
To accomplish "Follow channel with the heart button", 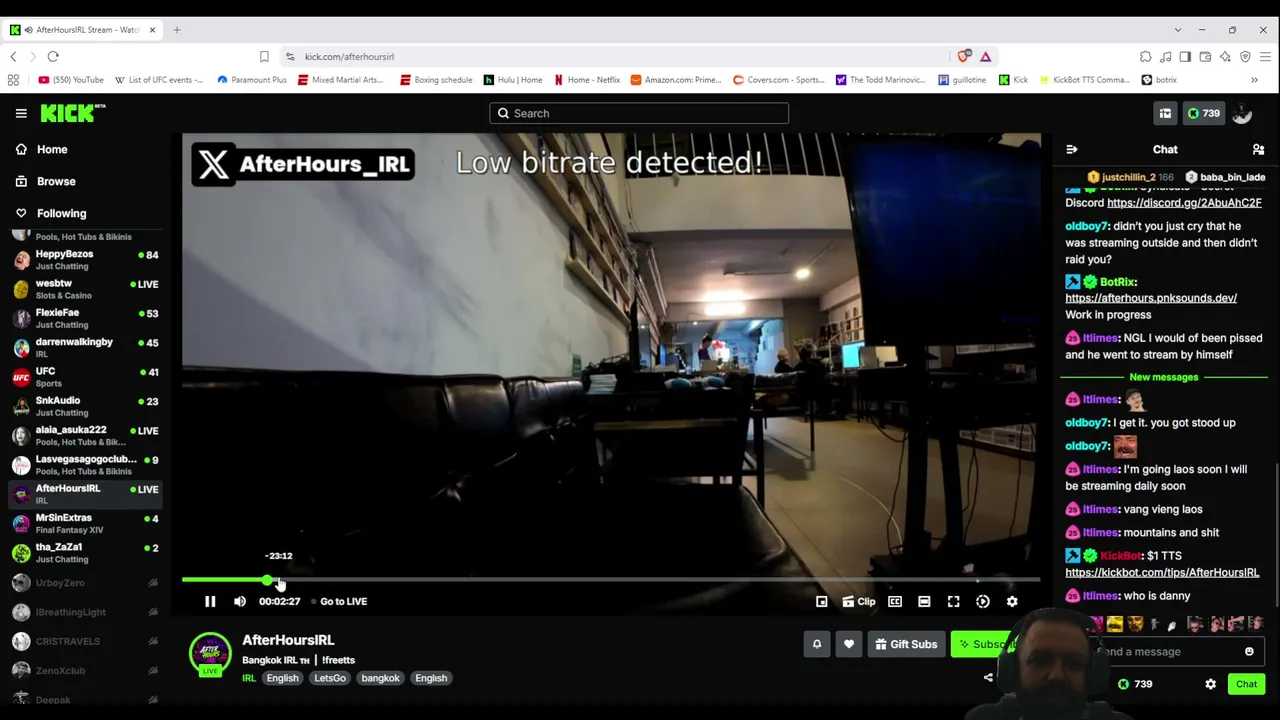I will pyautogui.click(x=849, y=644).
